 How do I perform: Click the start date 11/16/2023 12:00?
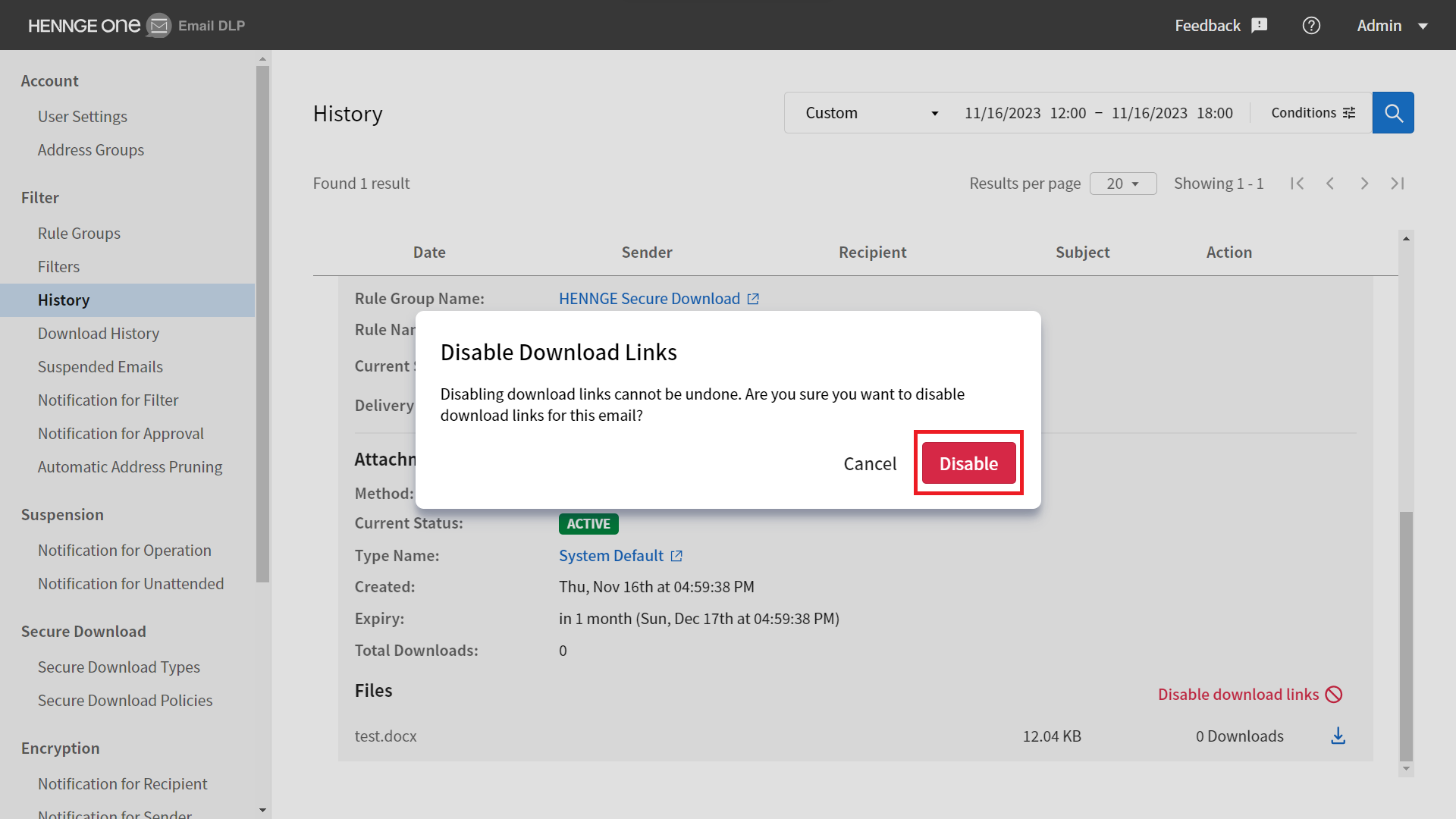[x=1025, y=113]
